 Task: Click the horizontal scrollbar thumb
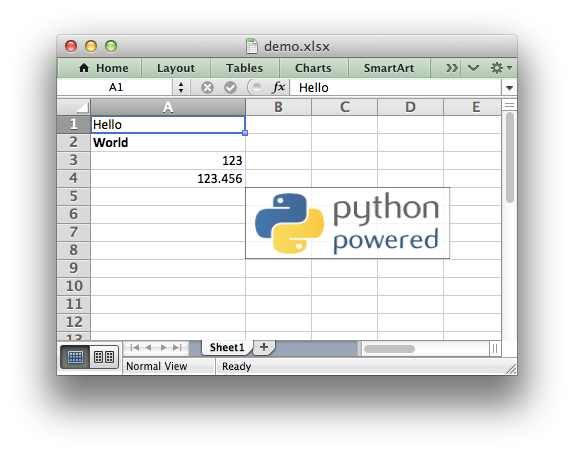390,349
